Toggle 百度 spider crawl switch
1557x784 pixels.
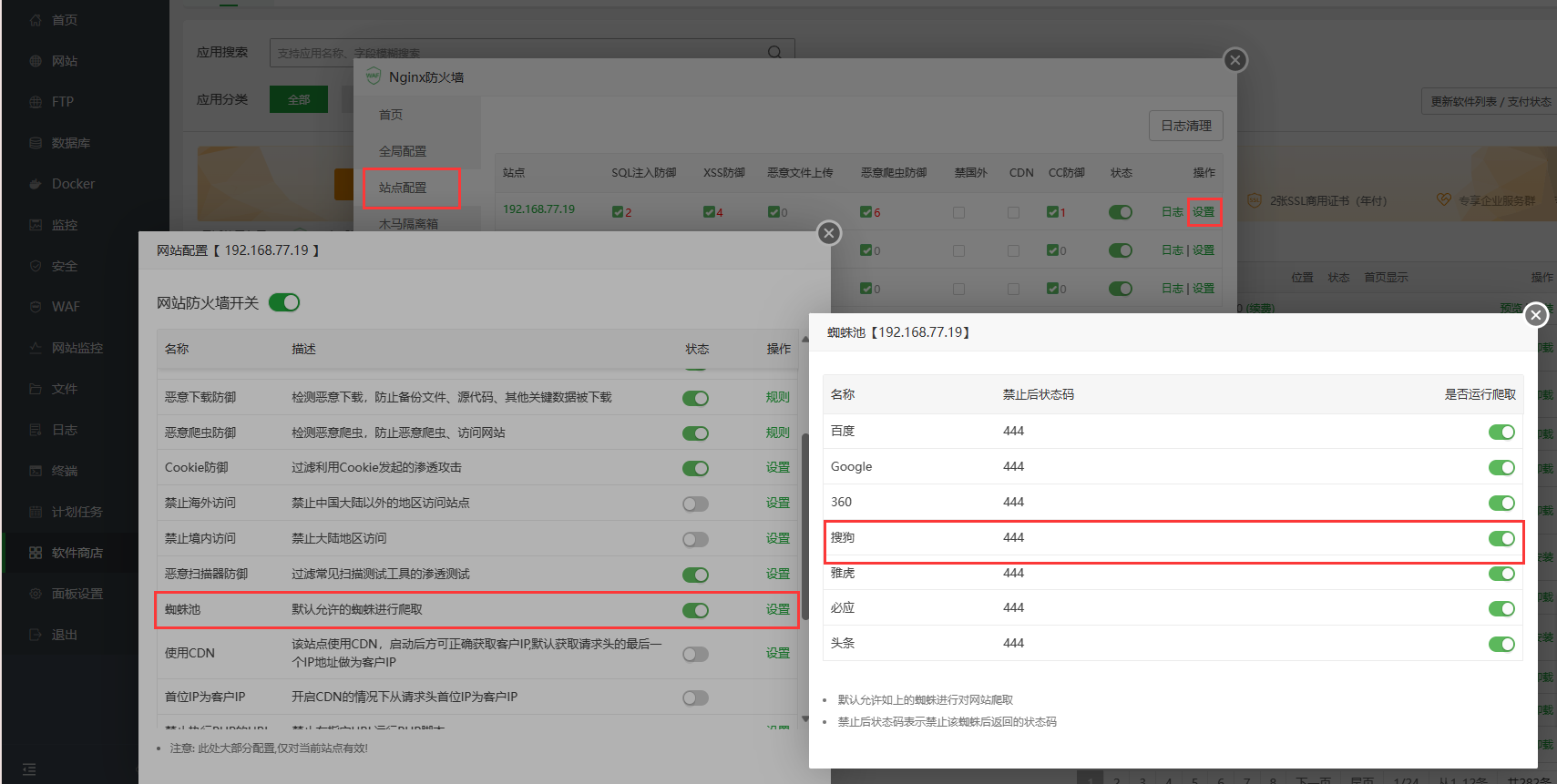(1501, 432)
